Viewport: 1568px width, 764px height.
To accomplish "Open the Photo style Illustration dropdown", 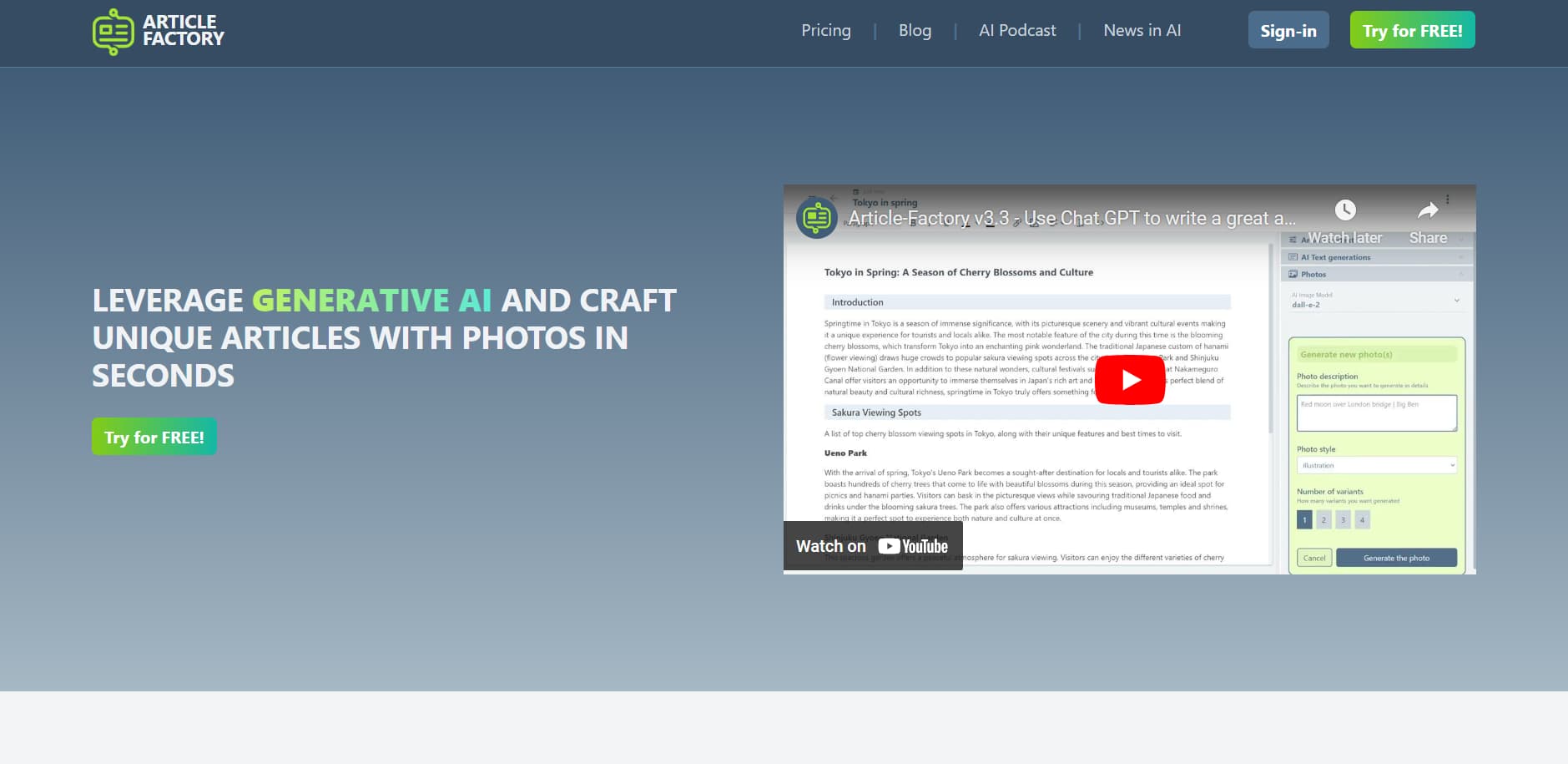I will pyautogui.click(x=1377, y=465).
